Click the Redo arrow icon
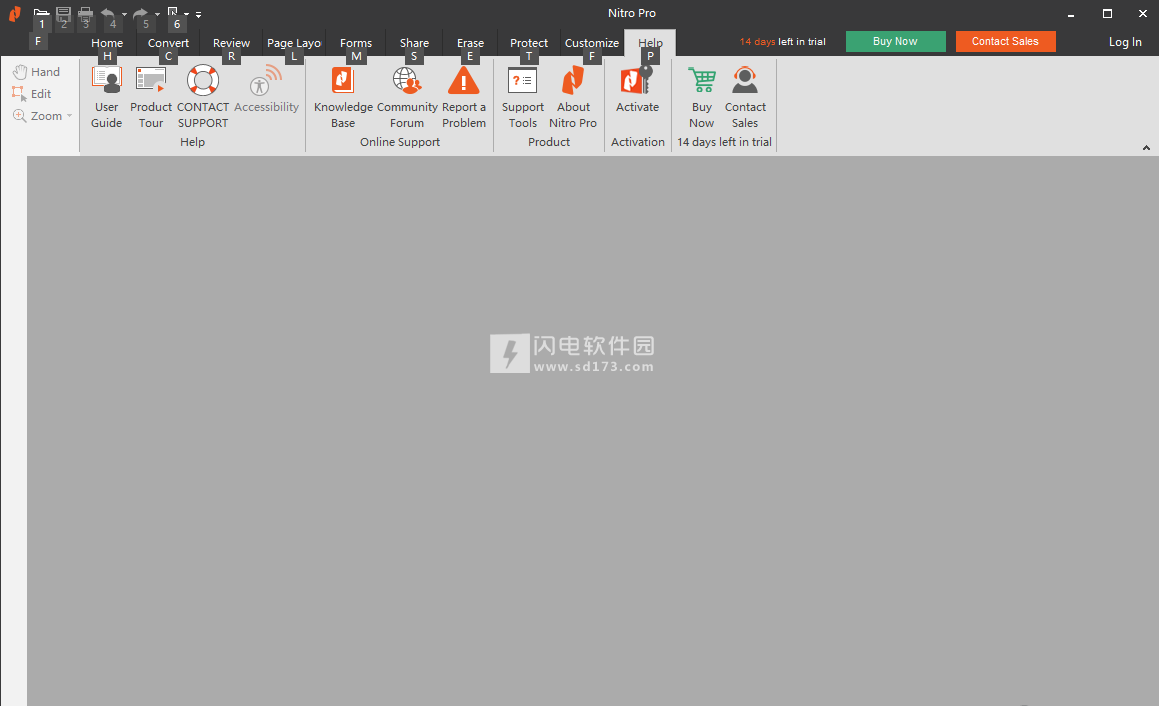The width and height of the screenshot is (1159, 706). tap(140, 13)
